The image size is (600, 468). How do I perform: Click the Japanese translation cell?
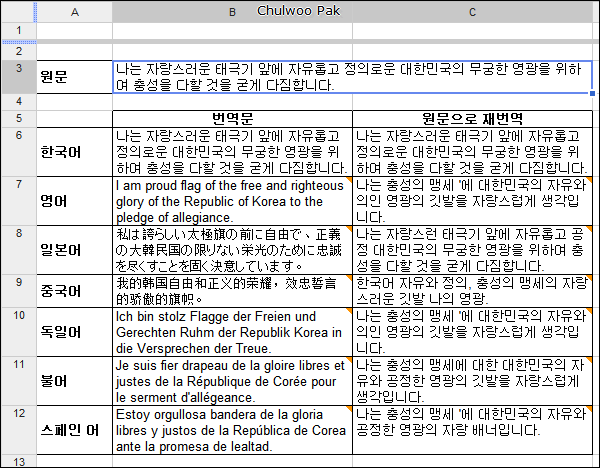coord(232,250)
